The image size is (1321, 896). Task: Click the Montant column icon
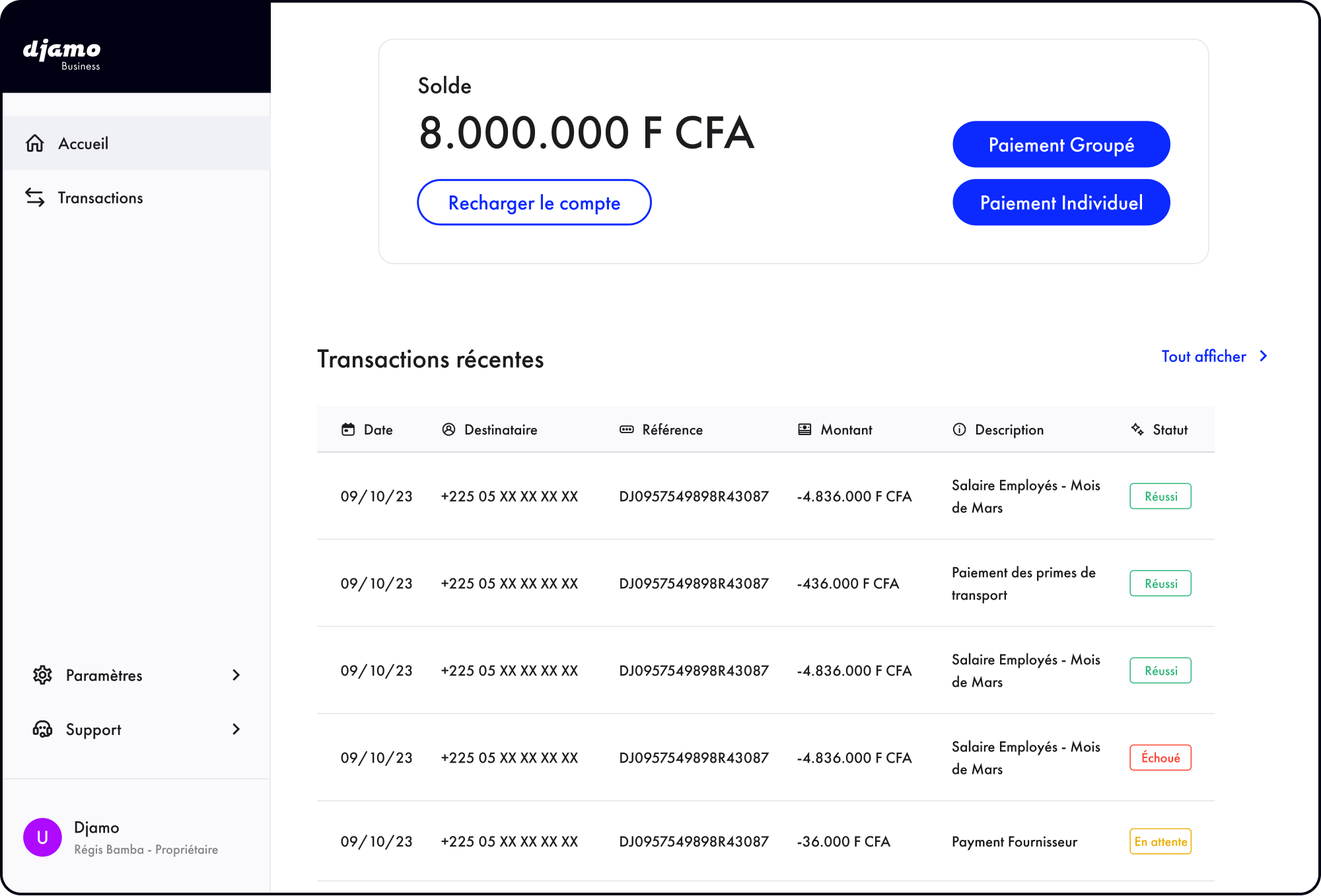coord(804,430)
